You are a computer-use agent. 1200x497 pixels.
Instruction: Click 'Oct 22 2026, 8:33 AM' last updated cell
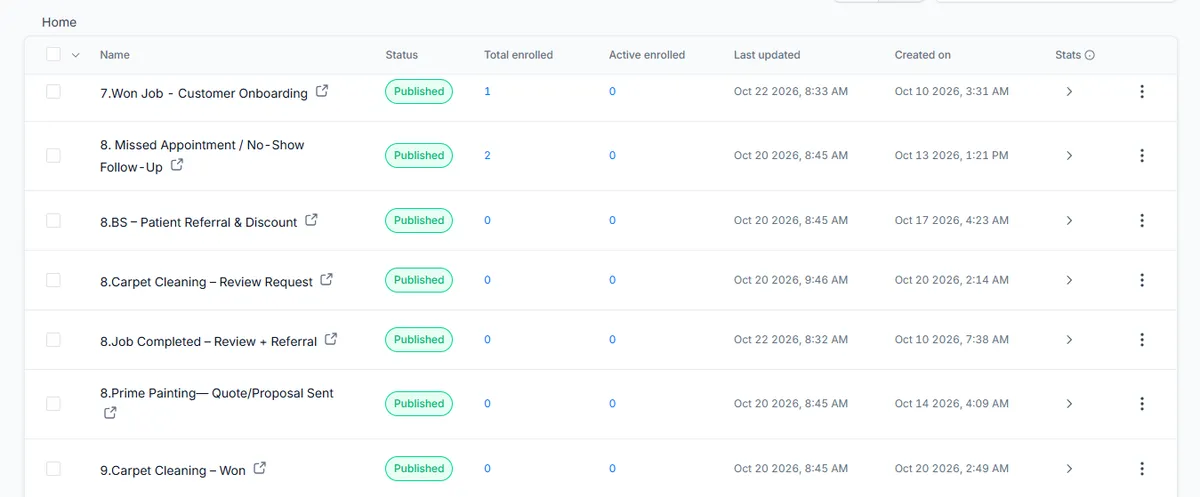pos(791,91)
